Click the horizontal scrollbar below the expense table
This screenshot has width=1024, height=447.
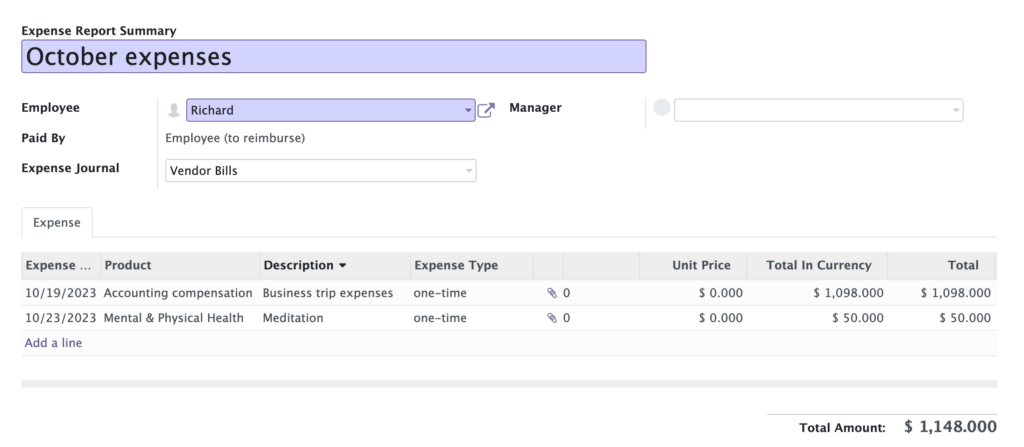[x=509, y=384]
